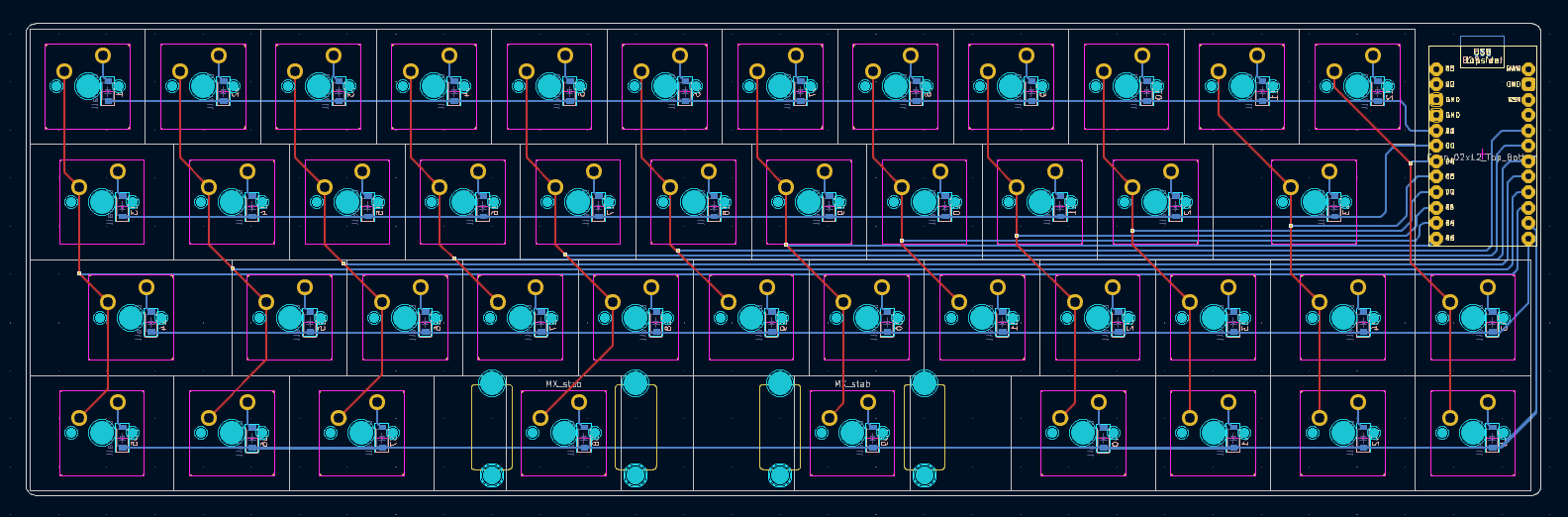The width and height of the screenshot is (1568, 517).
Task: Click the top-right RAW pad of the controller
Action: [x=1528, y=69]
